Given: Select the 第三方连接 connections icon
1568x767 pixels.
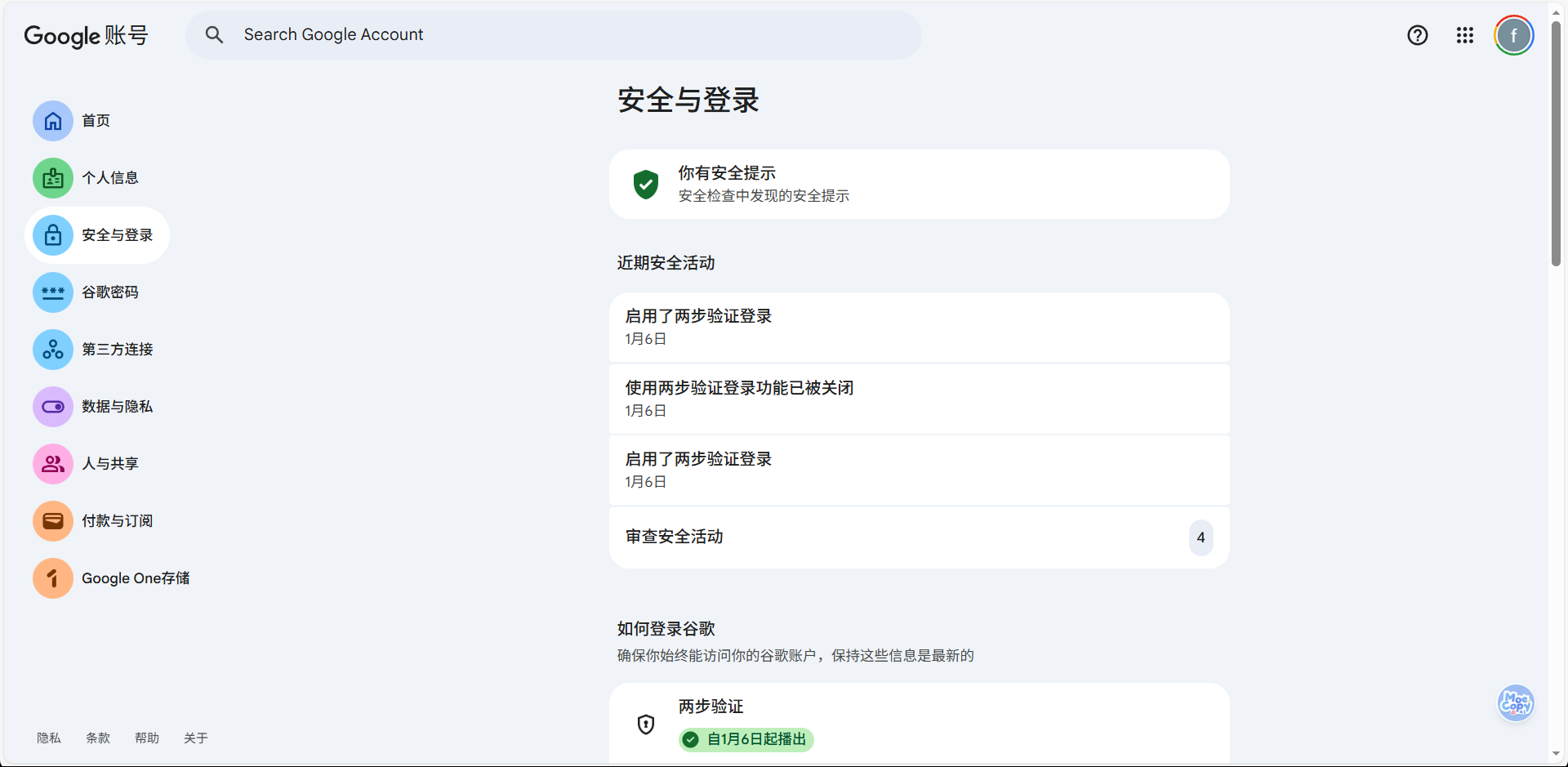Looking at the screenshot, I should [53, 350].
